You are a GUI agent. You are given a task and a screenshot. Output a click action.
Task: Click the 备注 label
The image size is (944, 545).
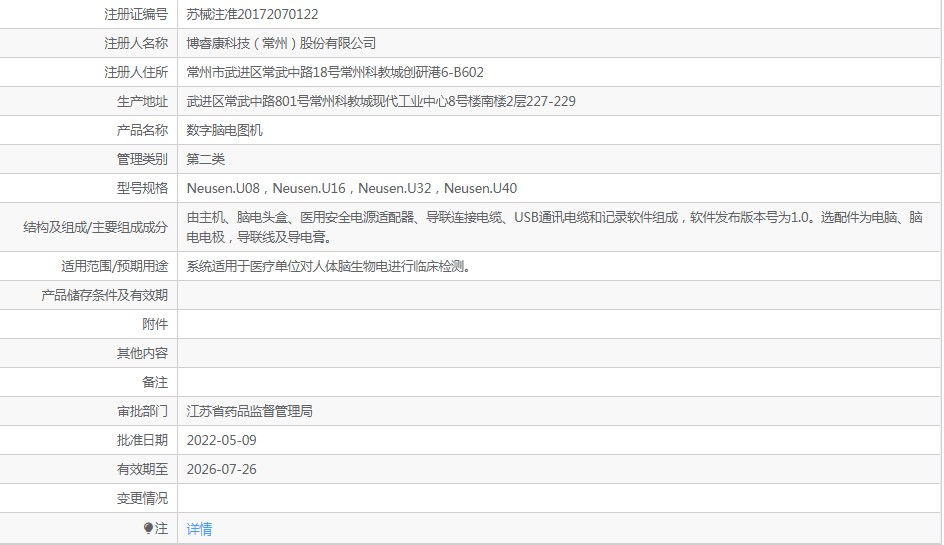pos(155,382)
